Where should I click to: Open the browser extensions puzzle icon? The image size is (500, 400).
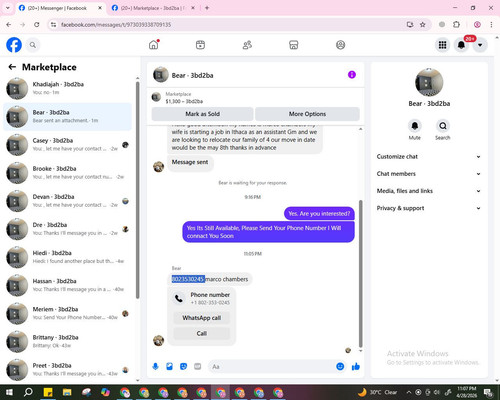click(456, 24)
